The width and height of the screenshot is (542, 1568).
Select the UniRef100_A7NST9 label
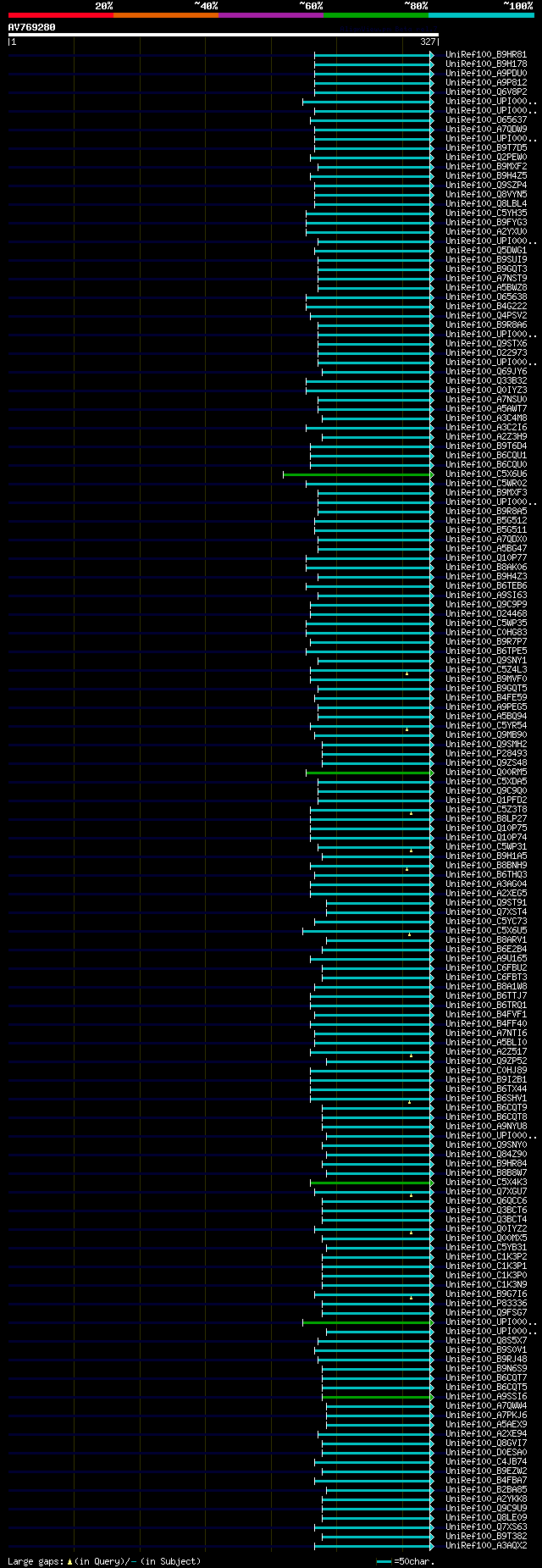486,279
